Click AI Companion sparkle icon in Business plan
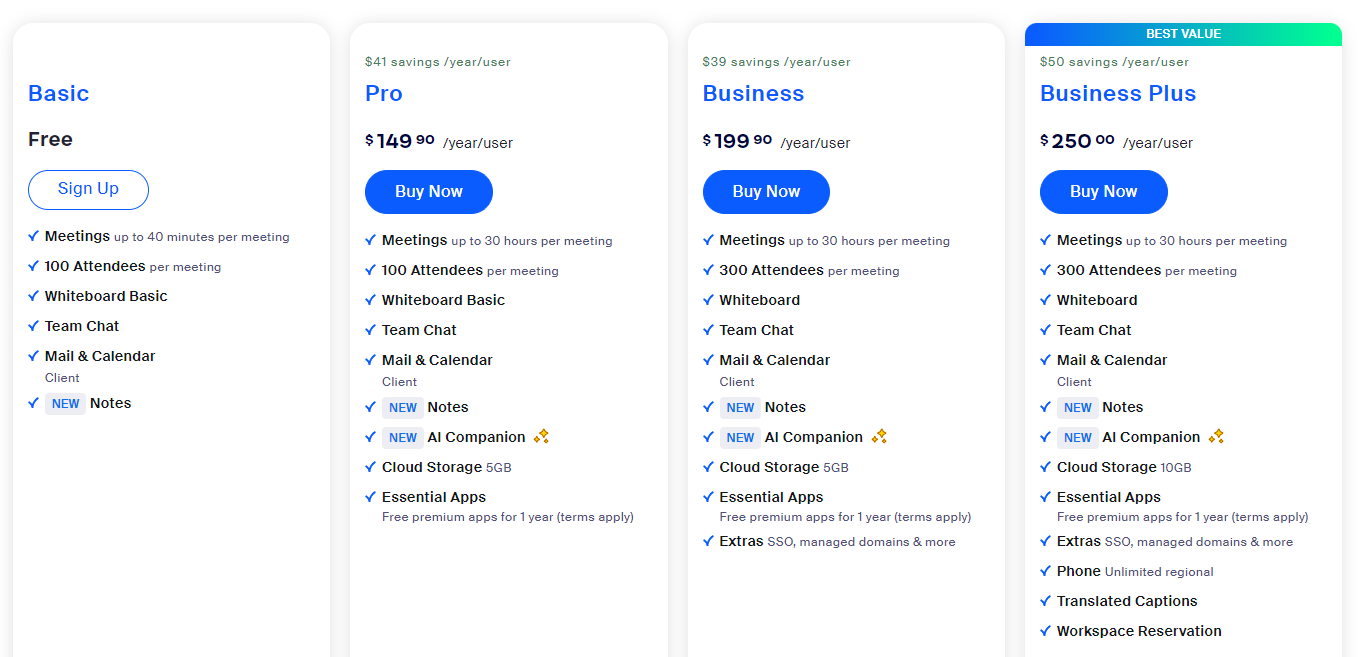Viewport: 1362px width, 657px height. tap(879, 437)
